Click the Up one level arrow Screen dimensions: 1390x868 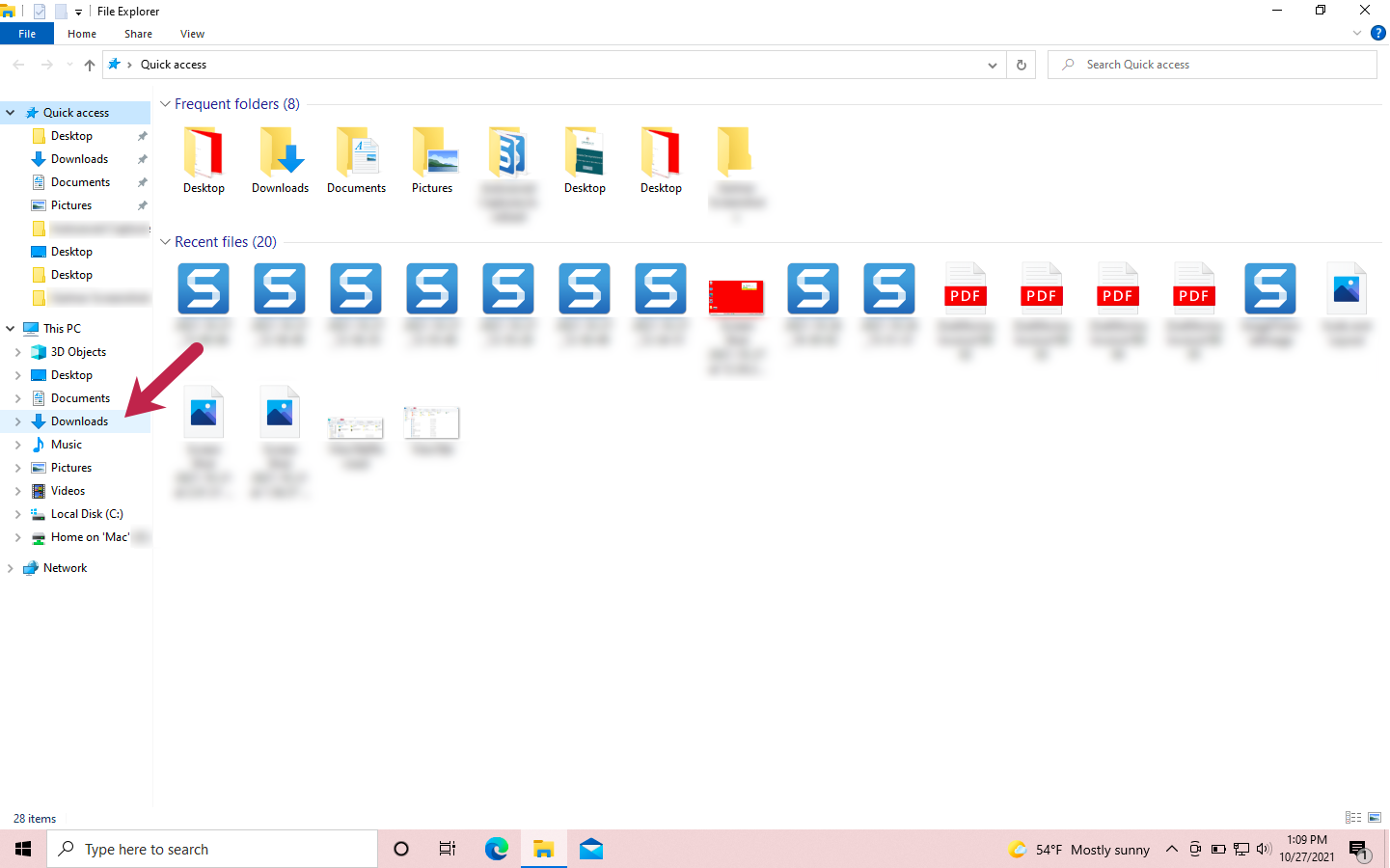(90, 65)
